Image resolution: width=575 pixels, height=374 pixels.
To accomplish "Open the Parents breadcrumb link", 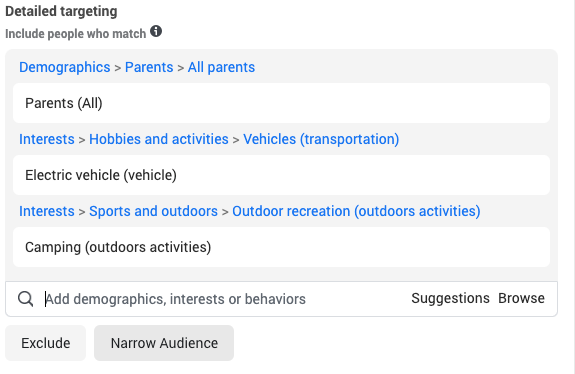I will pos(149,67).
